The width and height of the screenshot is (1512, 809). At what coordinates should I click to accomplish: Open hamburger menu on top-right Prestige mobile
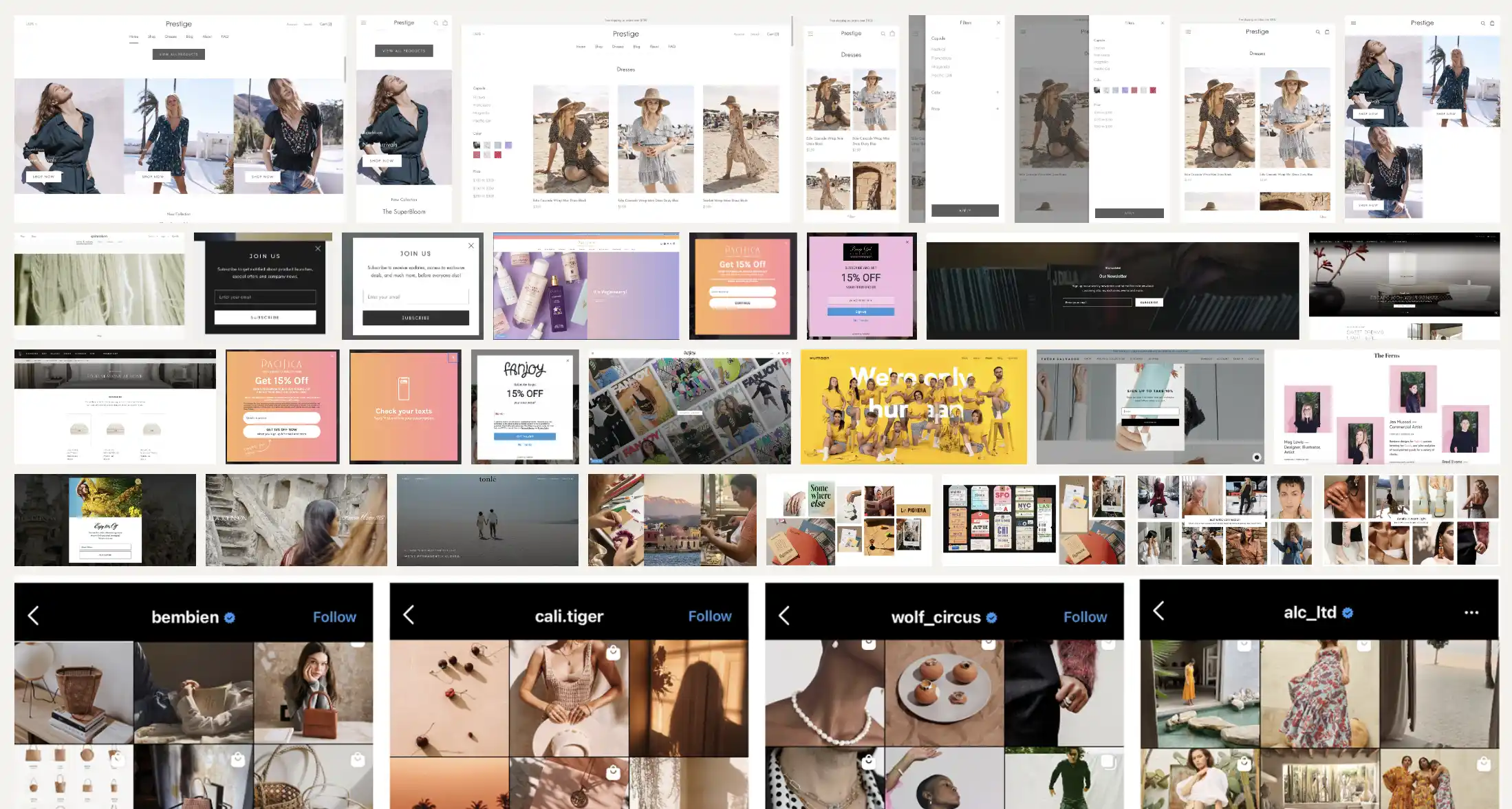pyautogui.click(x=1353, y=23)
